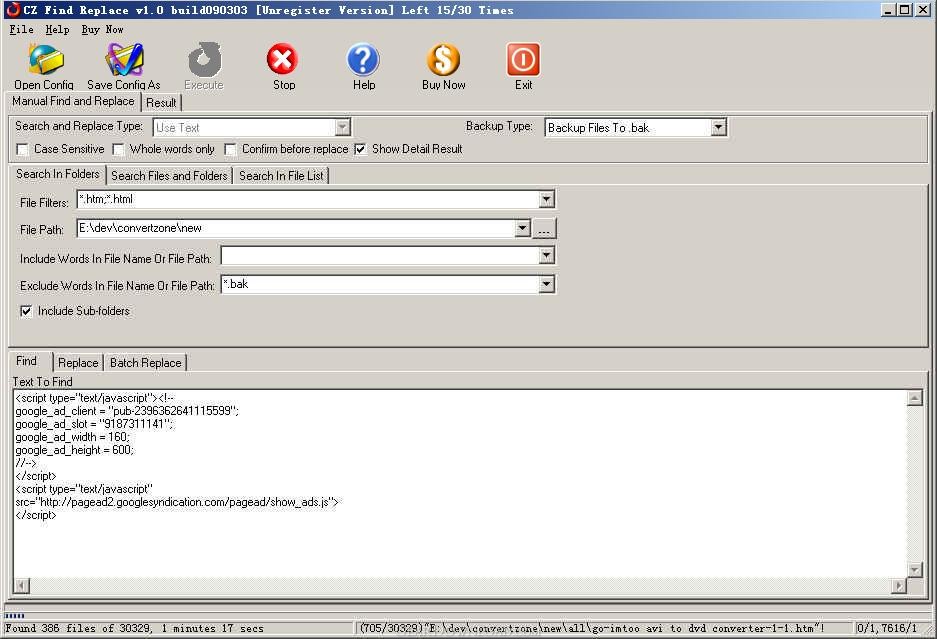Enable Confirm before replace checkbox
This screenshot has height=639, width=937.
tap(230, 149)
